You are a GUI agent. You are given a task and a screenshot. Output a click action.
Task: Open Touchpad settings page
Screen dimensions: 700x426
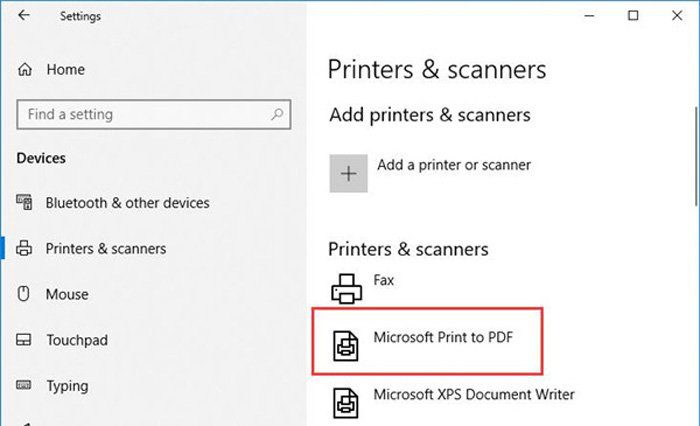pyautogui.click(x=77, y=340)
